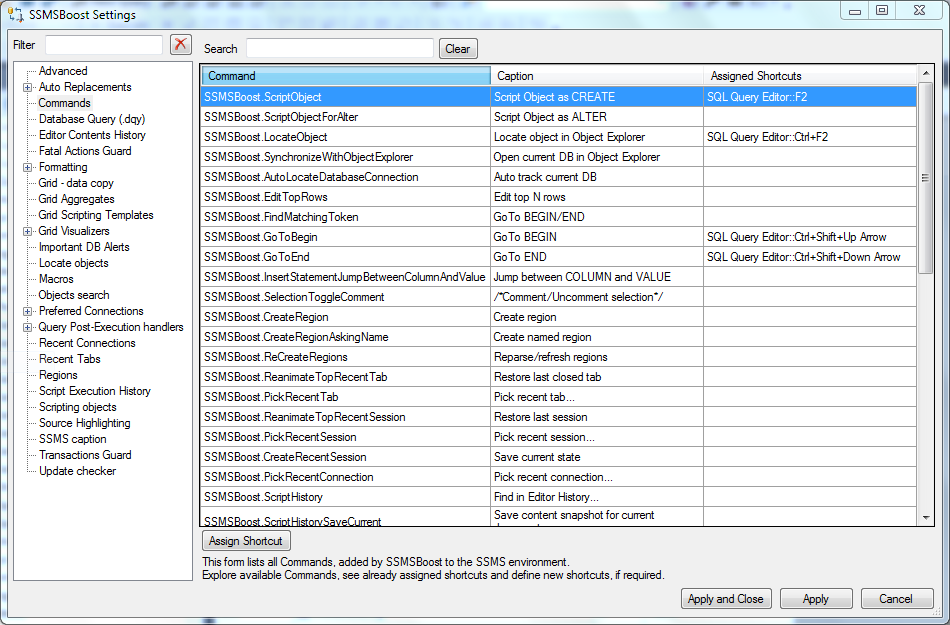Select SSMS caption in the tree
The width and height of the screenshot is (950, 625).
coord(72,439)
